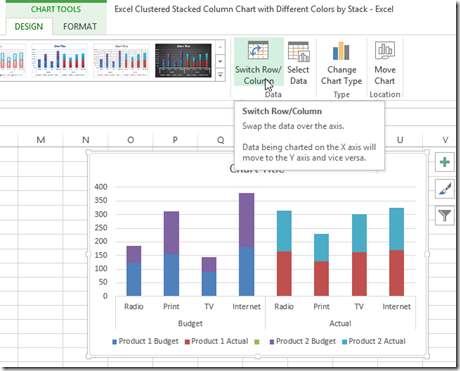Open the Select Data dialog icon
Image resolution: width=460 pixels, height=371 pixels.
(x=299, y=51)
